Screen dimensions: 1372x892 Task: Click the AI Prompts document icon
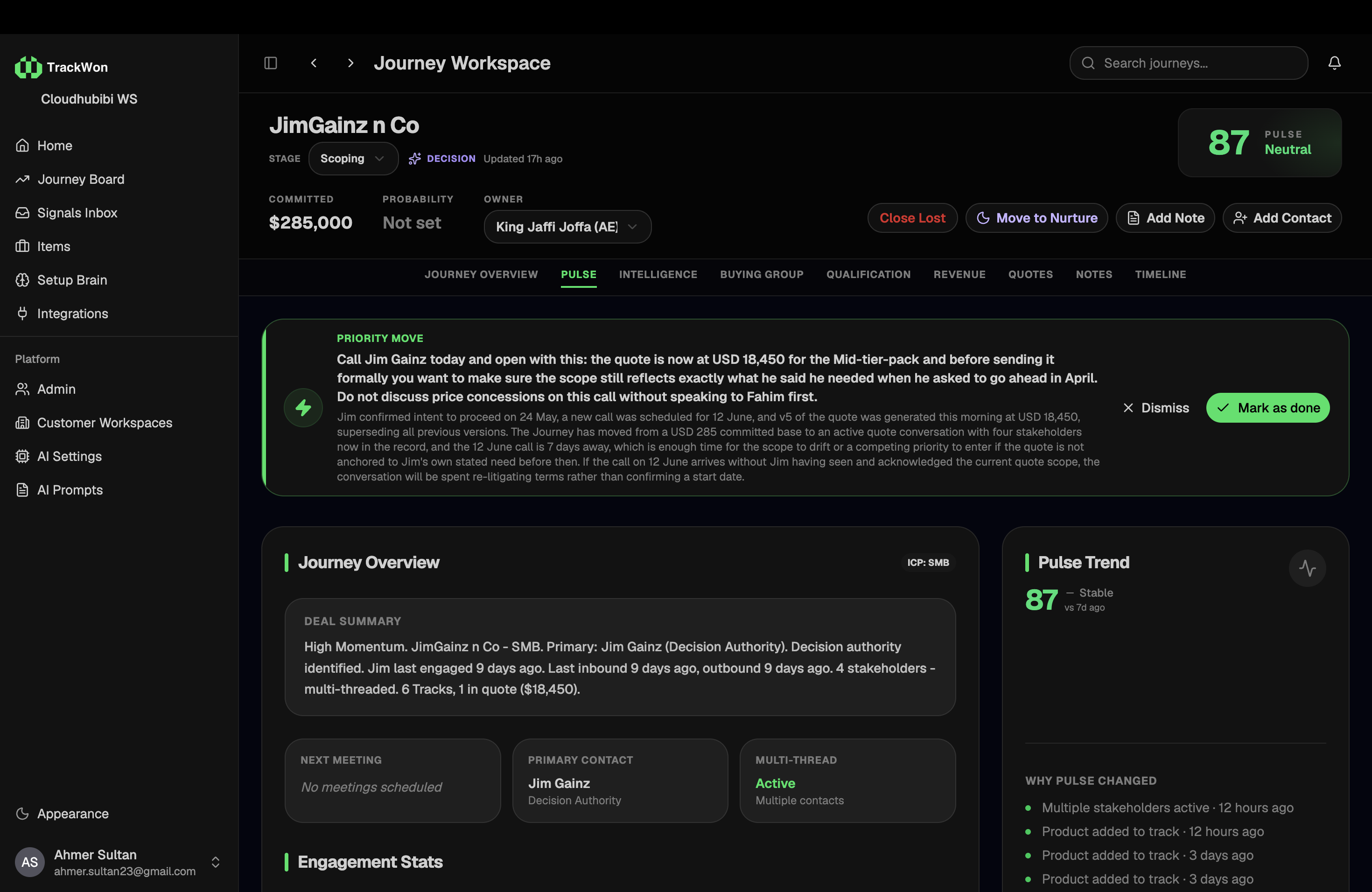click(22, 490)
